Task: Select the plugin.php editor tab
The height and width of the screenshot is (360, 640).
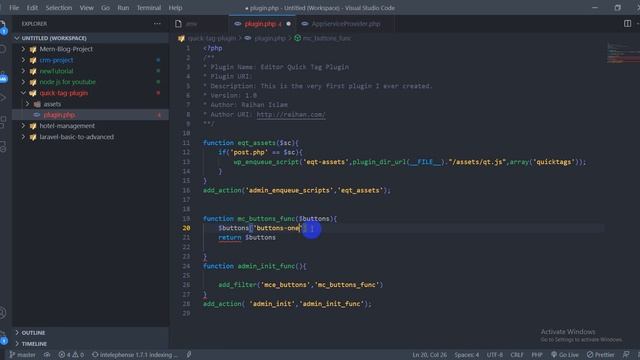Action: [x=262, y=24]
